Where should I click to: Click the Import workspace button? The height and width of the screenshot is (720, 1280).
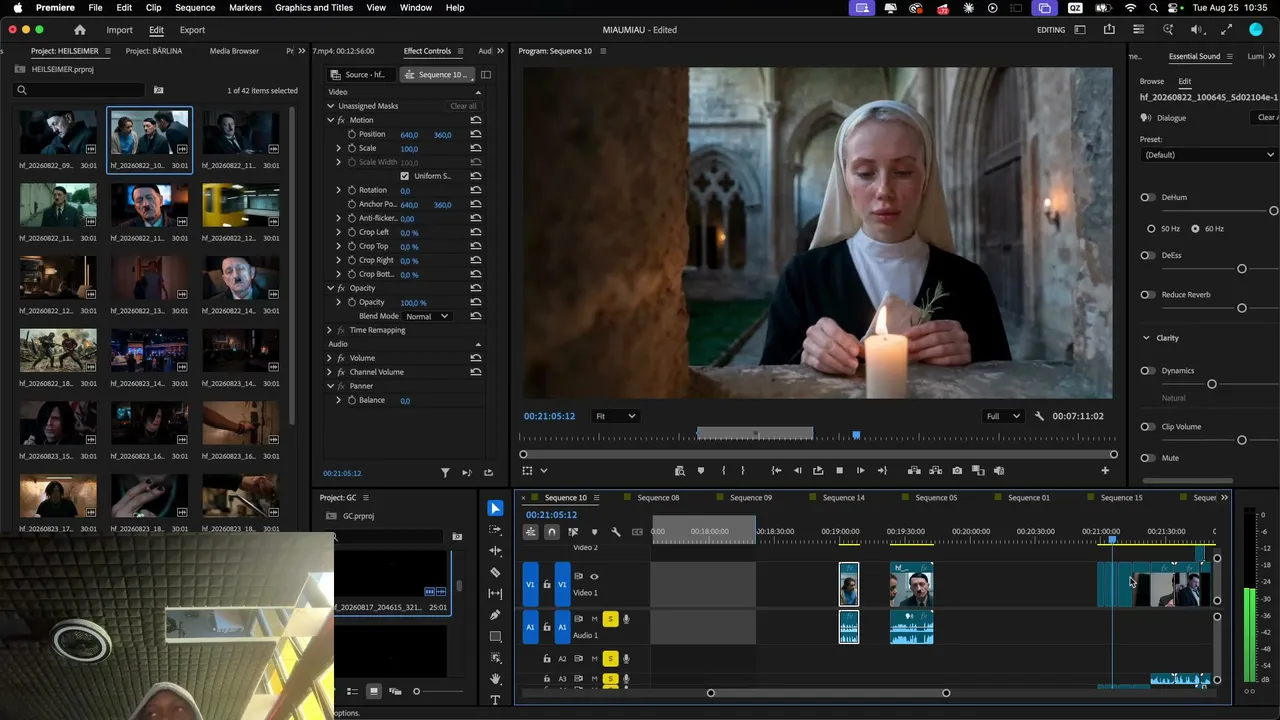coord(119,30)
